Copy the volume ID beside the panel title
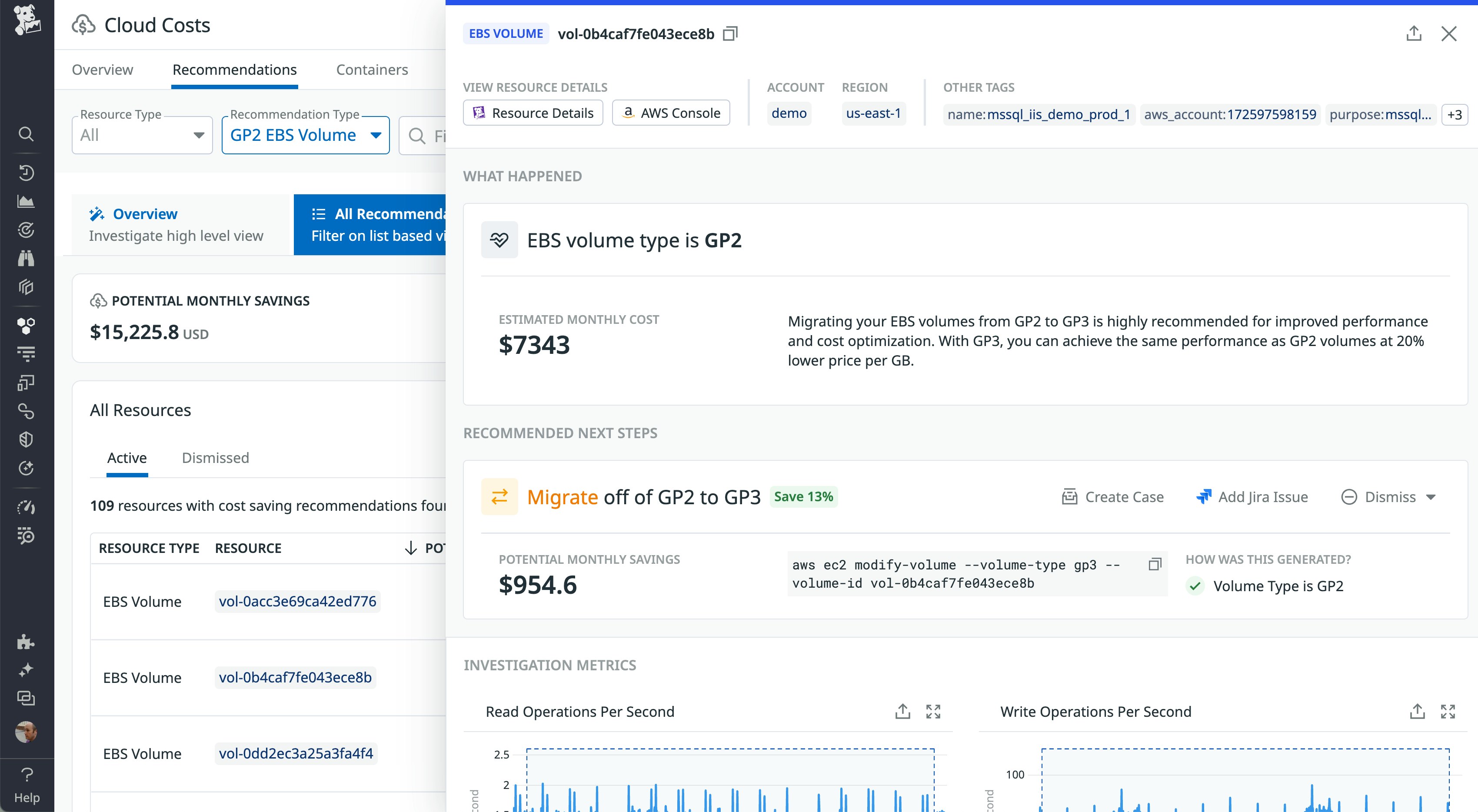 (730, 33)
